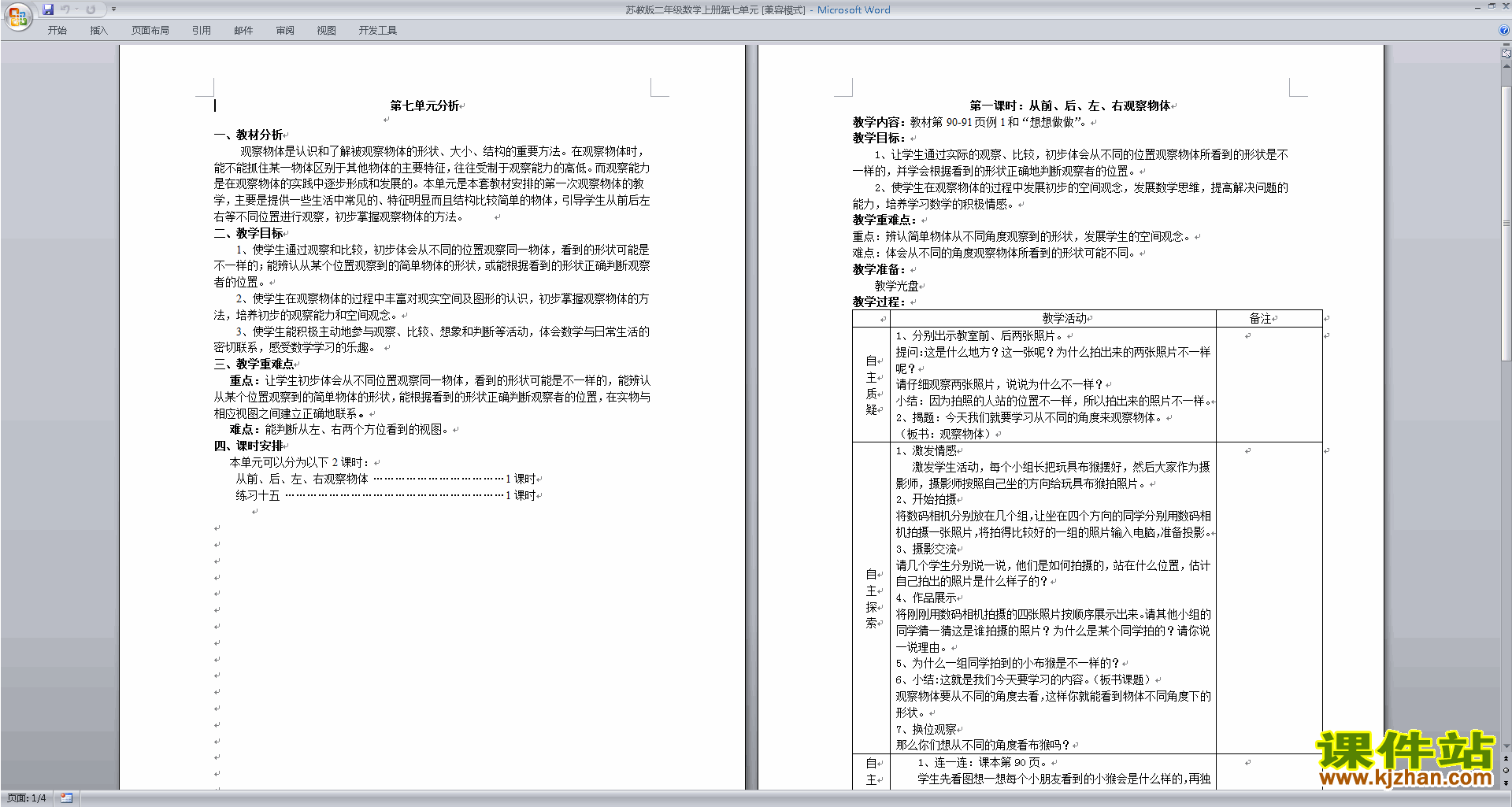
Task: Click the bold word 重点： on page one
Action: click(x=246, y=381)
